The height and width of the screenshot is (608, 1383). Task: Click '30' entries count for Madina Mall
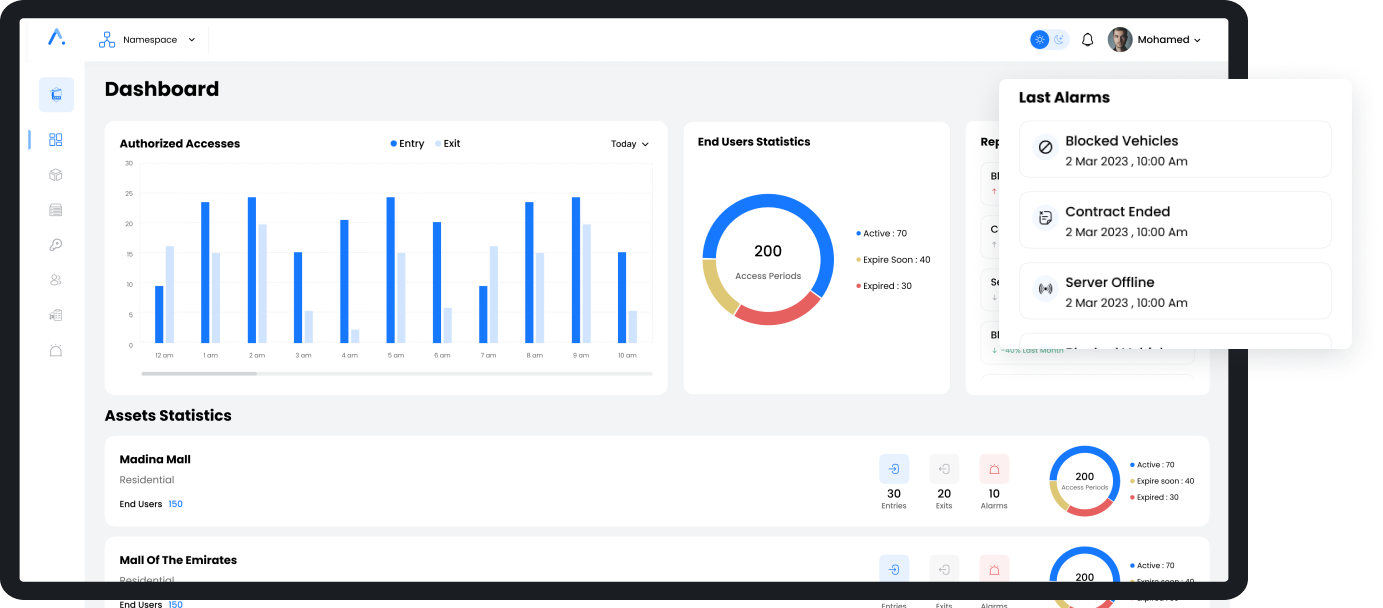coord(894,494)
